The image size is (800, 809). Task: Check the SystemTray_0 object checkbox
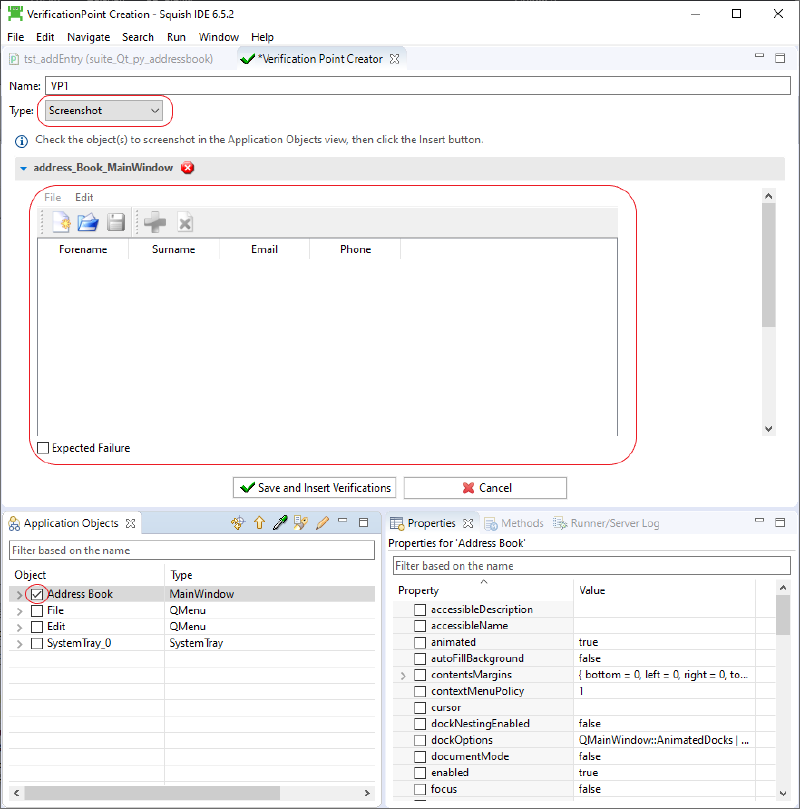tap(37, 643)
